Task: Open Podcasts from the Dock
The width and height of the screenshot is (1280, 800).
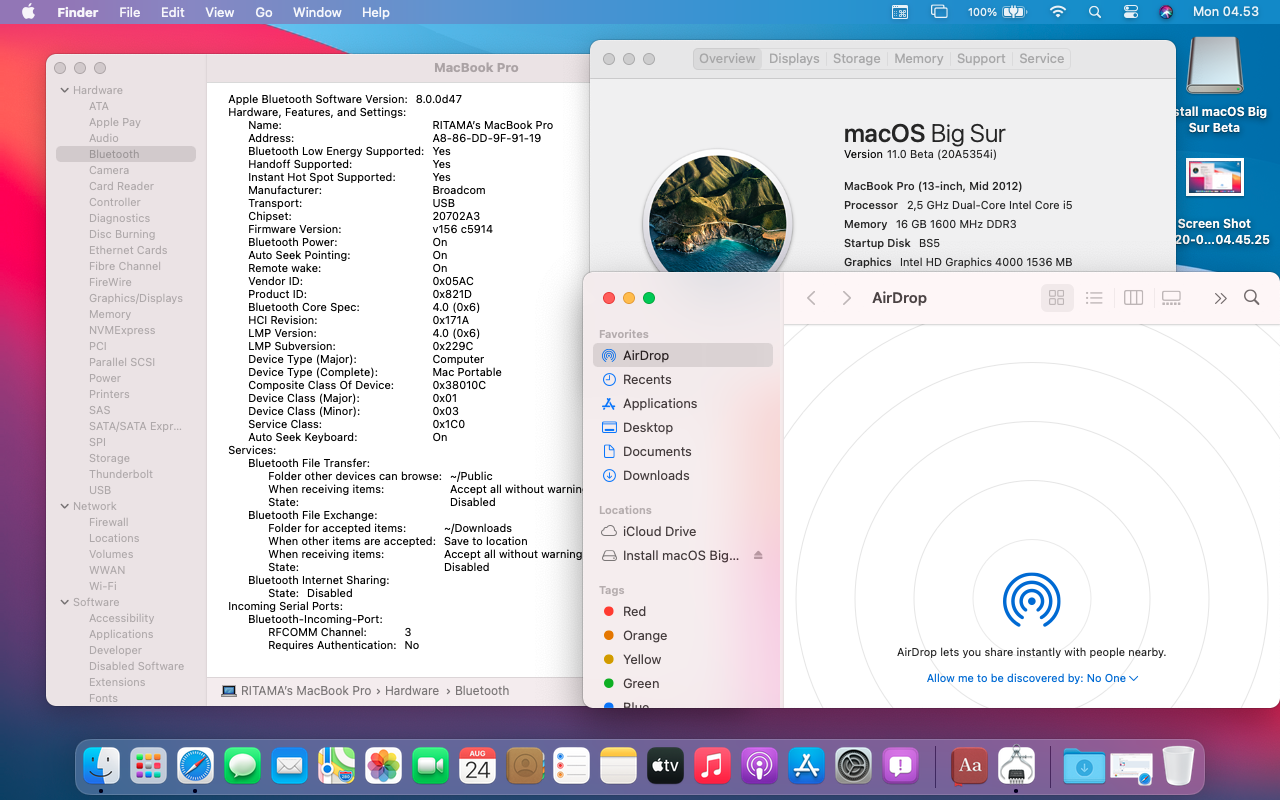Action: pyautogui.click(x=759, y=766)
